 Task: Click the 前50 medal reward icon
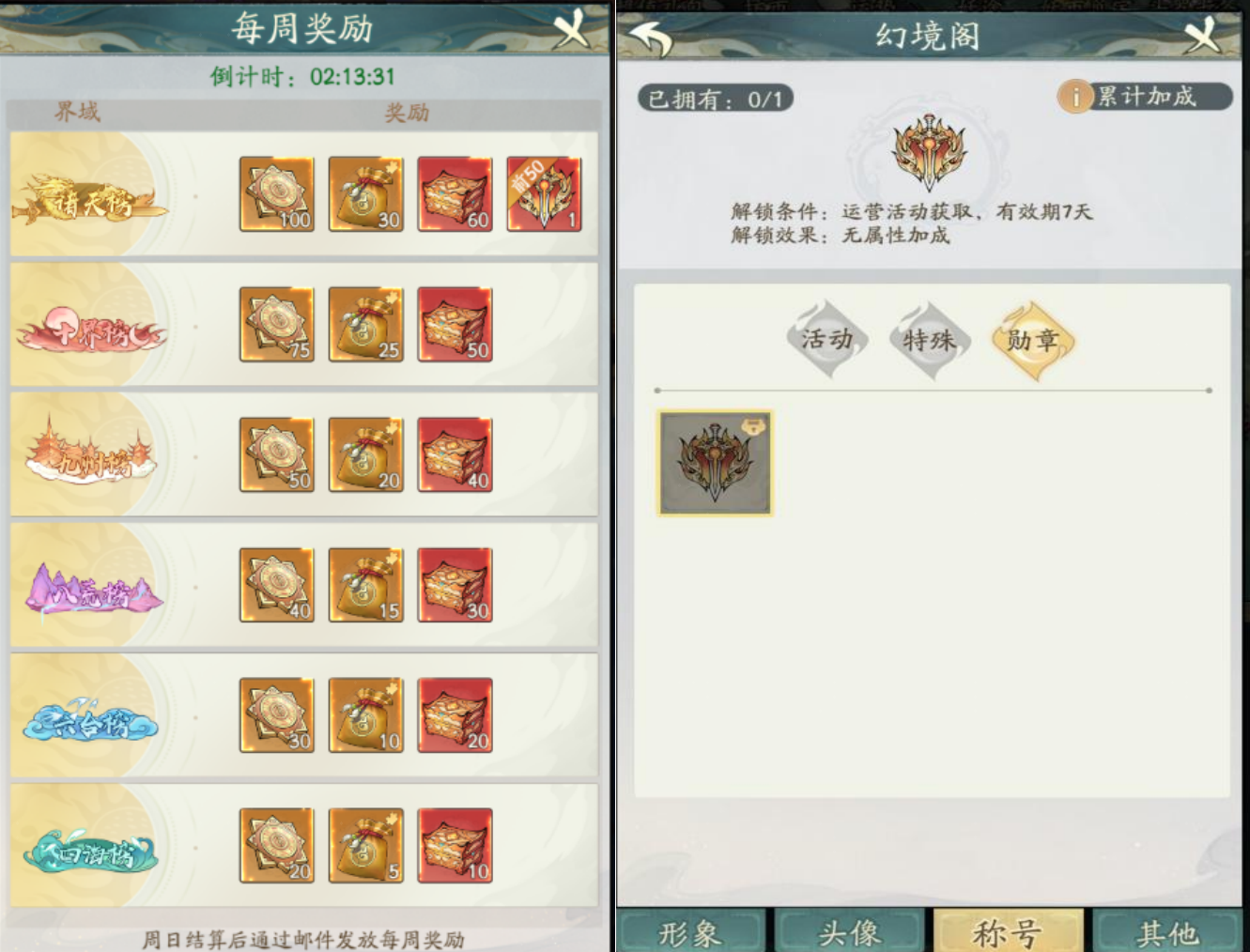click(x=544, y=194)
